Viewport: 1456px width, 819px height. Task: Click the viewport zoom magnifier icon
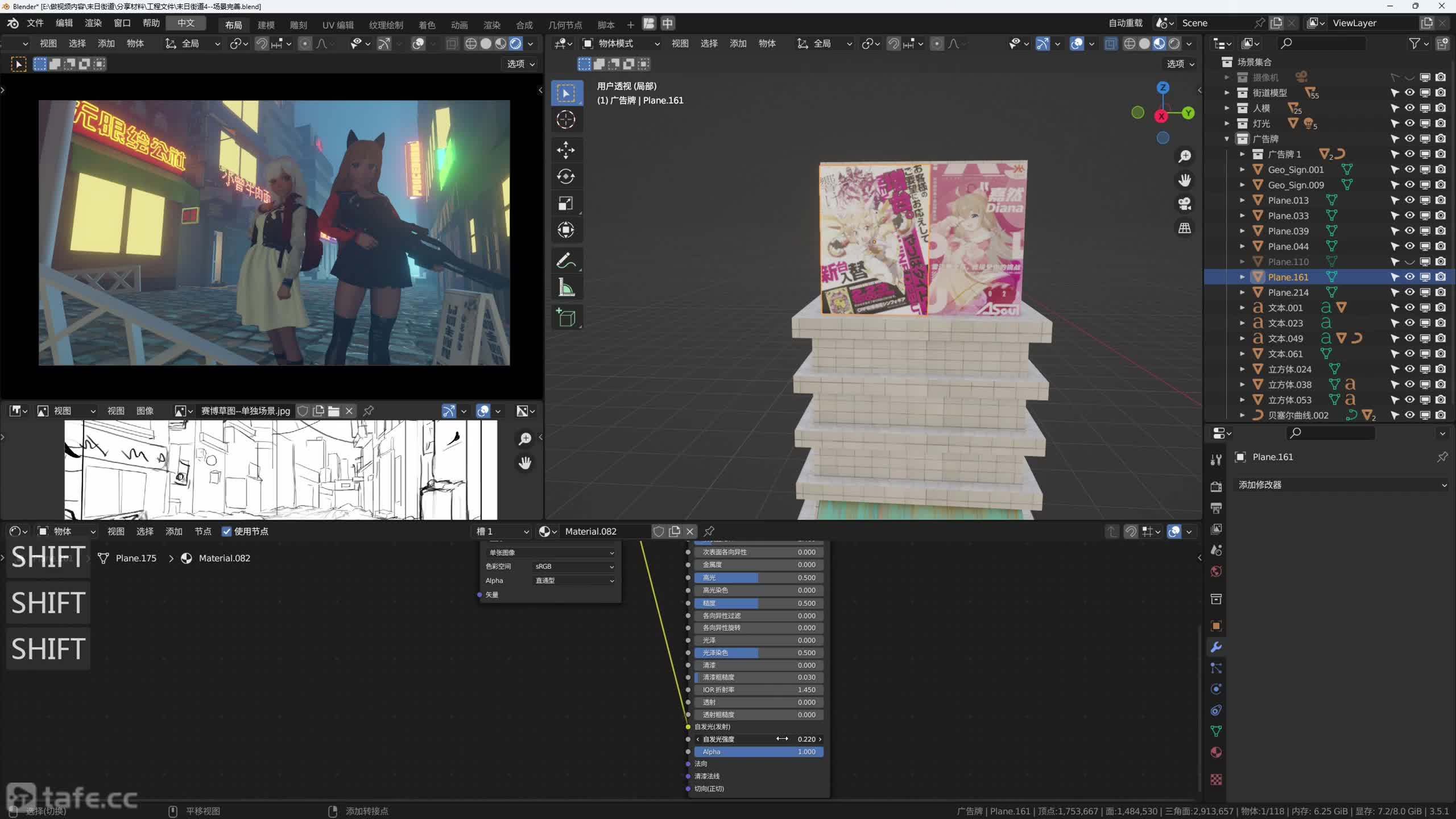(1185, 156)
